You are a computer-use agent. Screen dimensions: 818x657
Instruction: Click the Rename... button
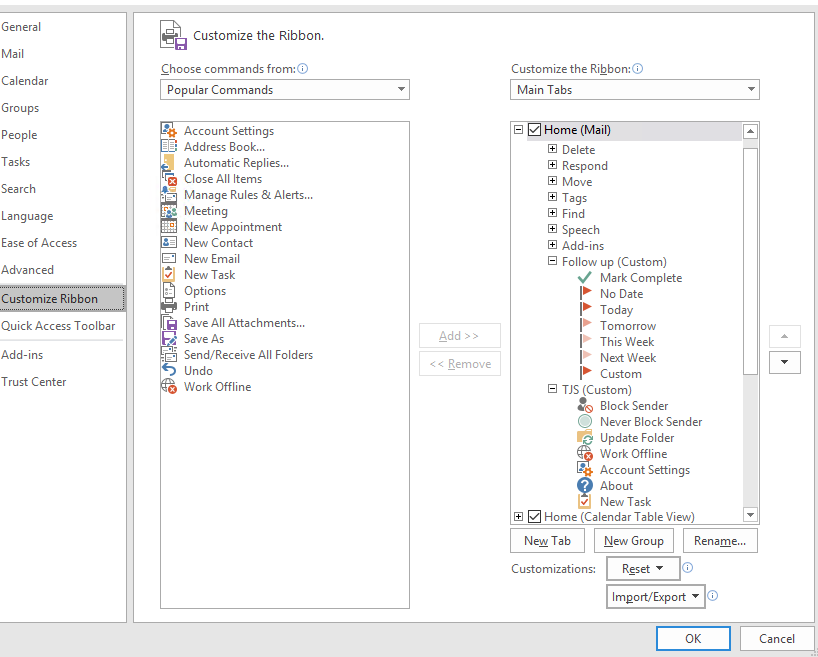coord(720,541)
